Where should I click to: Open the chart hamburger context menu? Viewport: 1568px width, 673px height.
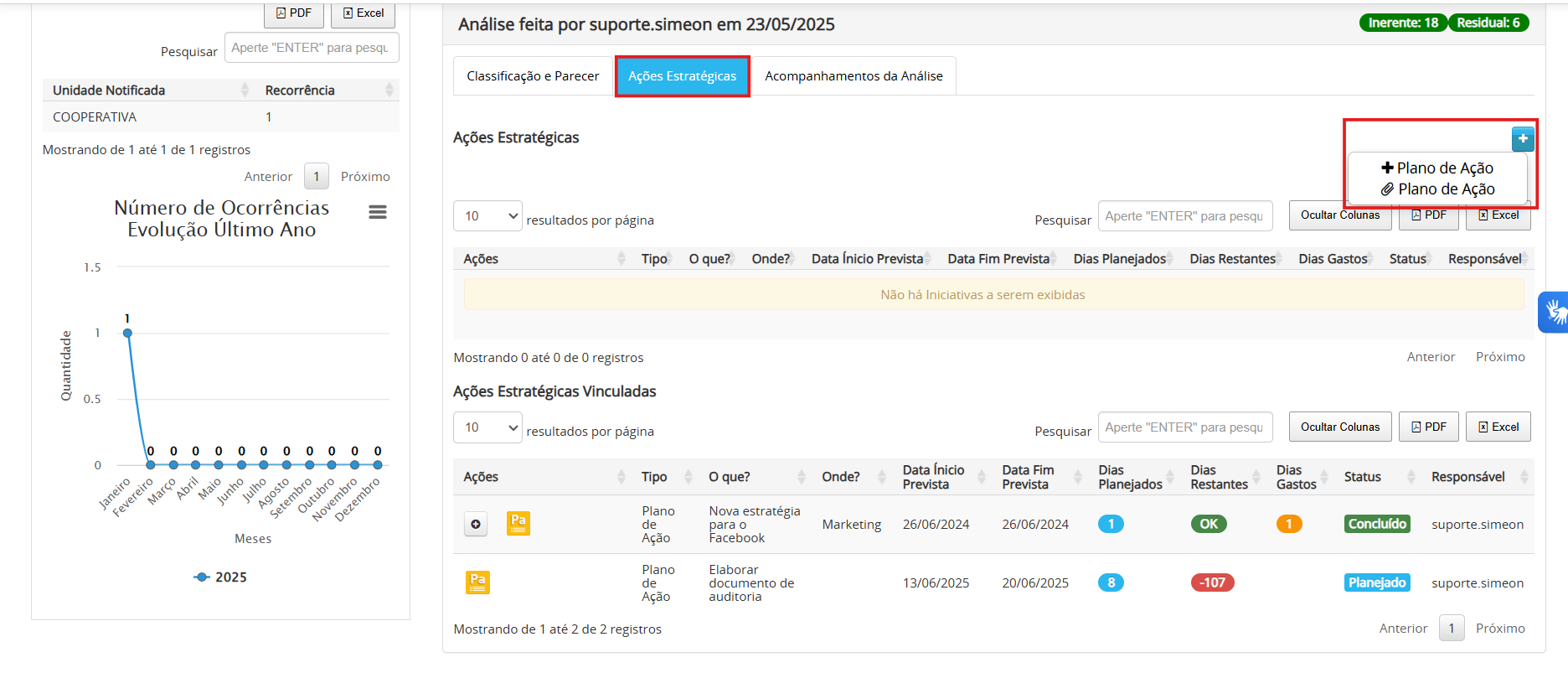point(378,212)
